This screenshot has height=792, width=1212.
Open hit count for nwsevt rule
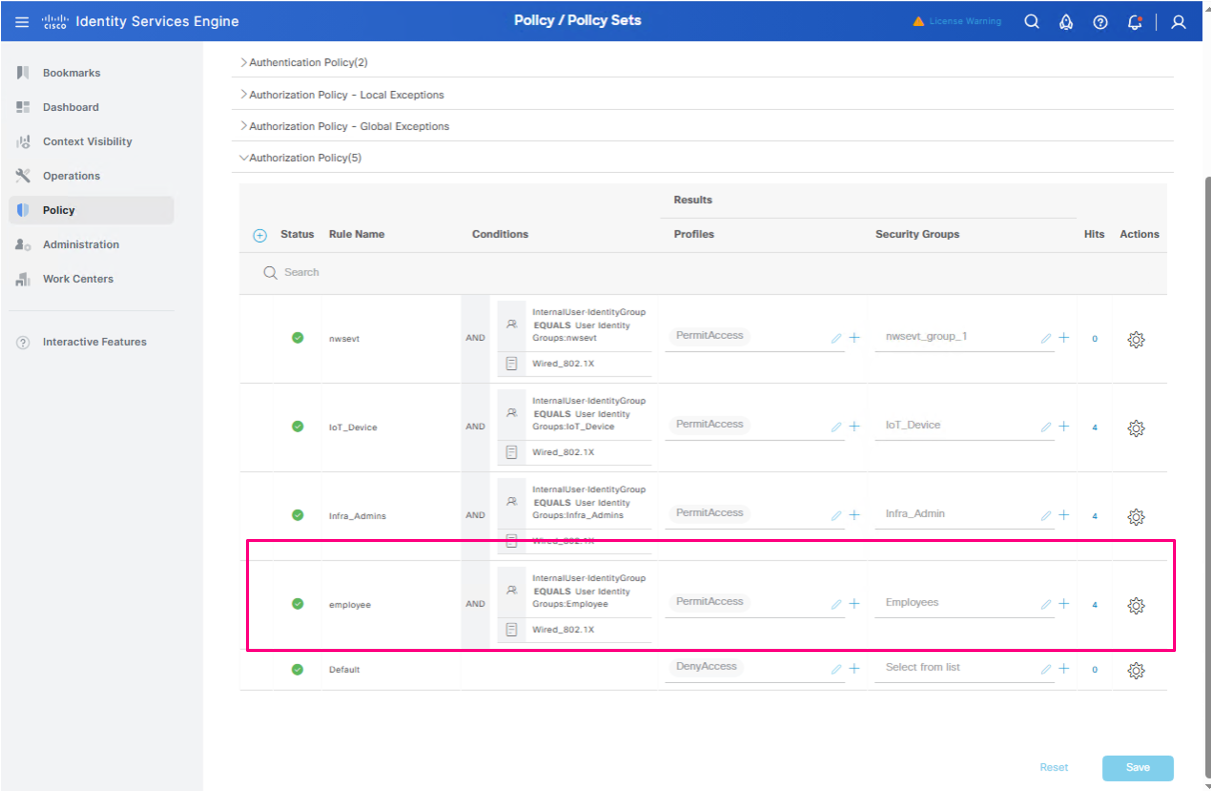pyautogui.click(x=1094, y=339)
